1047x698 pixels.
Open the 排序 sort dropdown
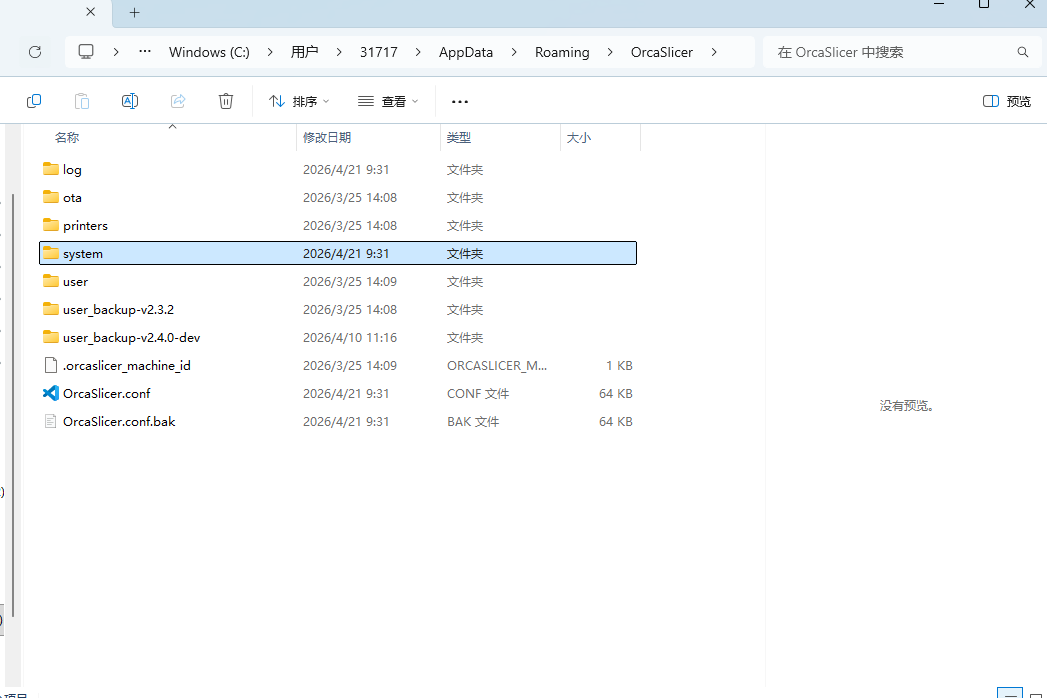(299, 102)
